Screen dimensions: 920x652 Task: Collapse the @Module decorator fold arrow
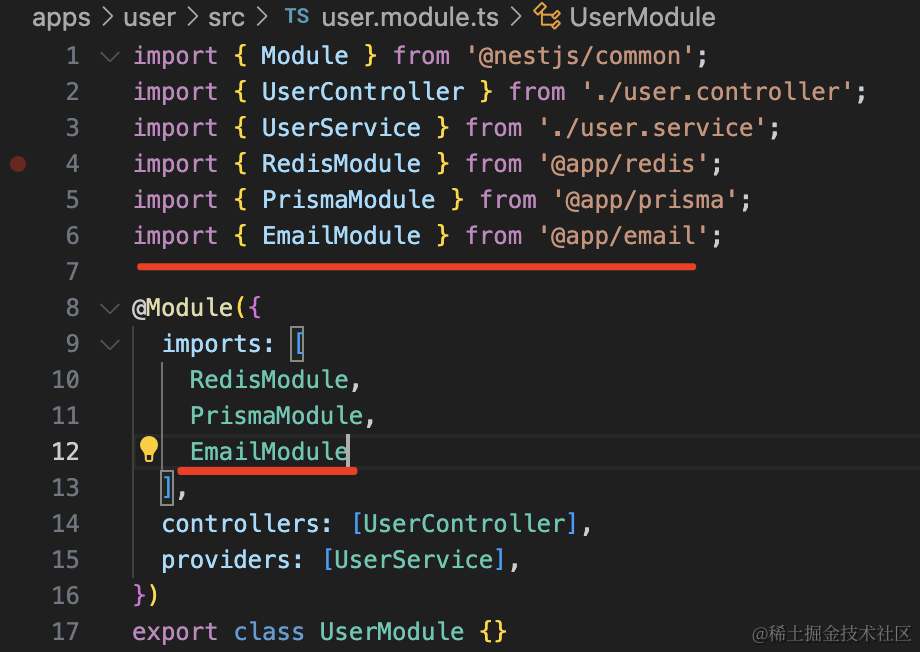click(109, 308)
